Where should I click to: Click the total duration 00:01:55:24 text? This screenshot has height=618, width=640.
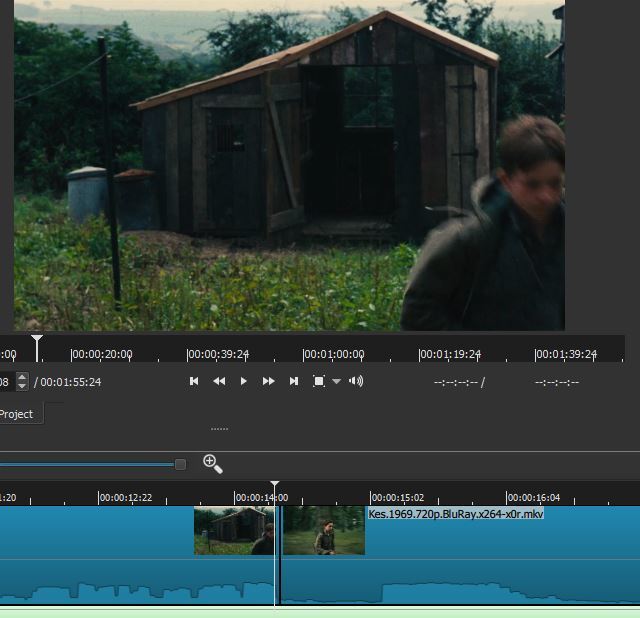point(71,382)
